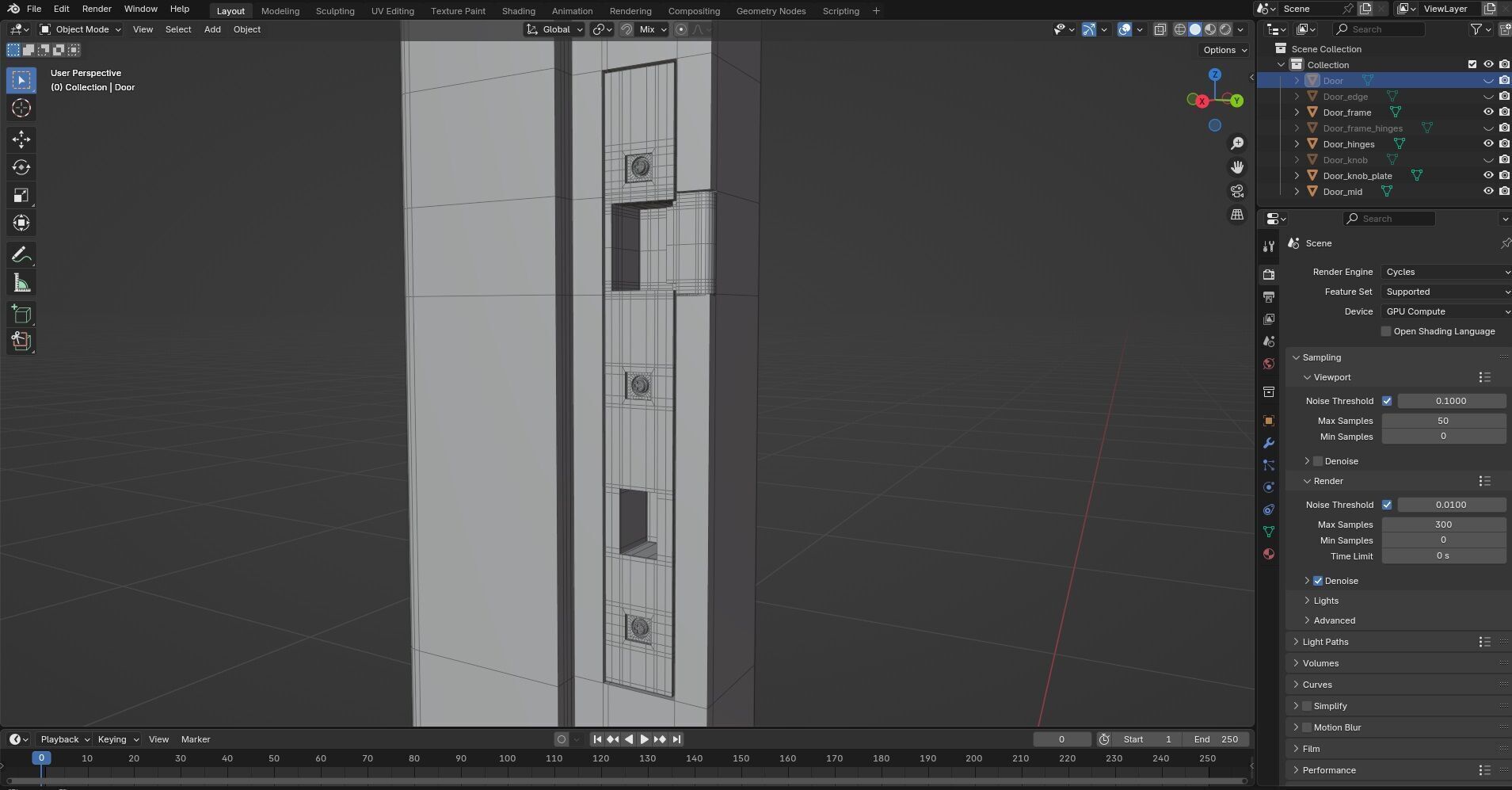This screenshot has width=1512, height=790.
Task: Toggle Noise Threshold checkbox in Render
Action: point(1387,505)
